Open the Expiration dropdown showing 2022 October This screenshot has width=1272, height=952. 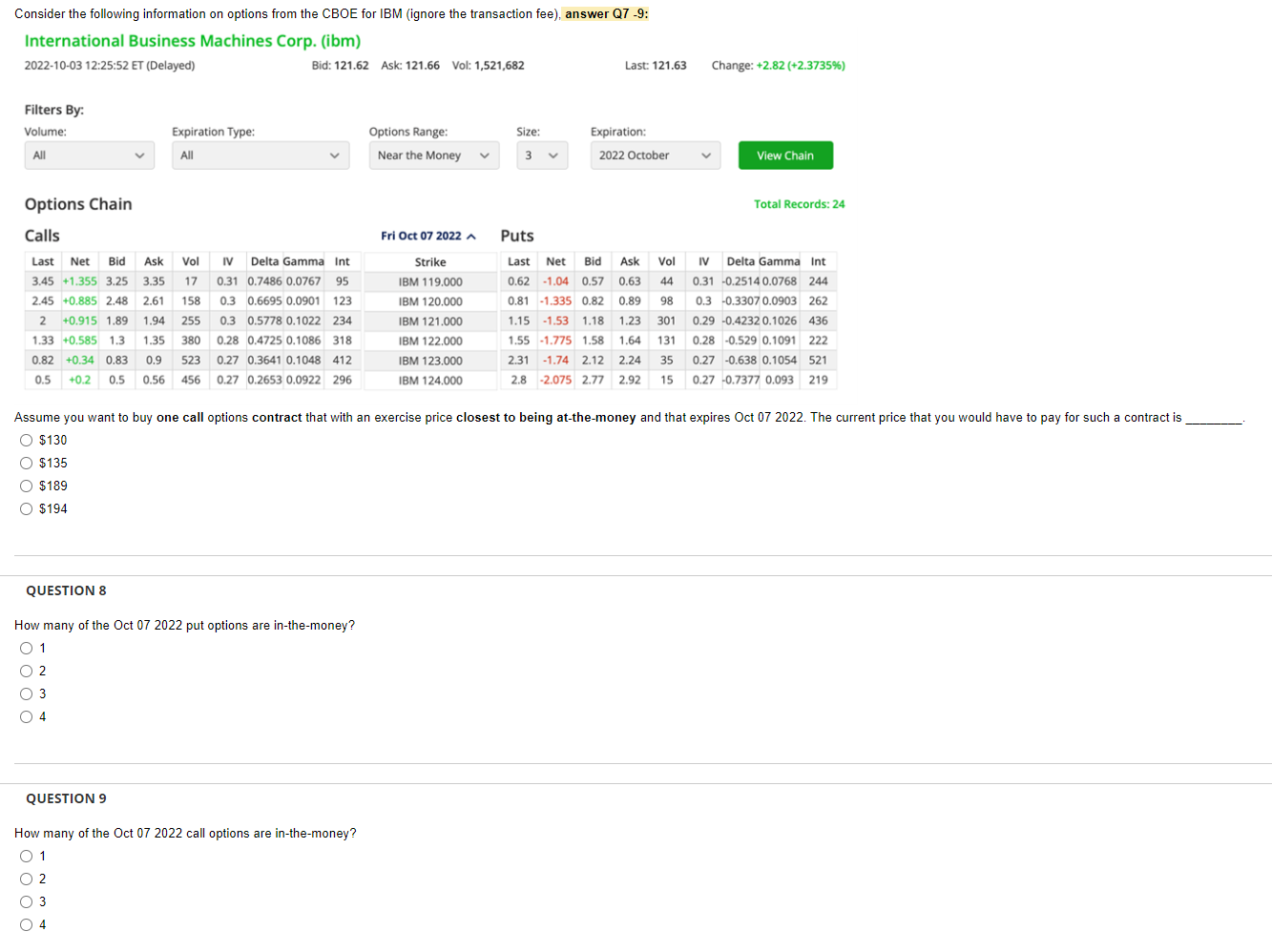[x=655, y=155]
